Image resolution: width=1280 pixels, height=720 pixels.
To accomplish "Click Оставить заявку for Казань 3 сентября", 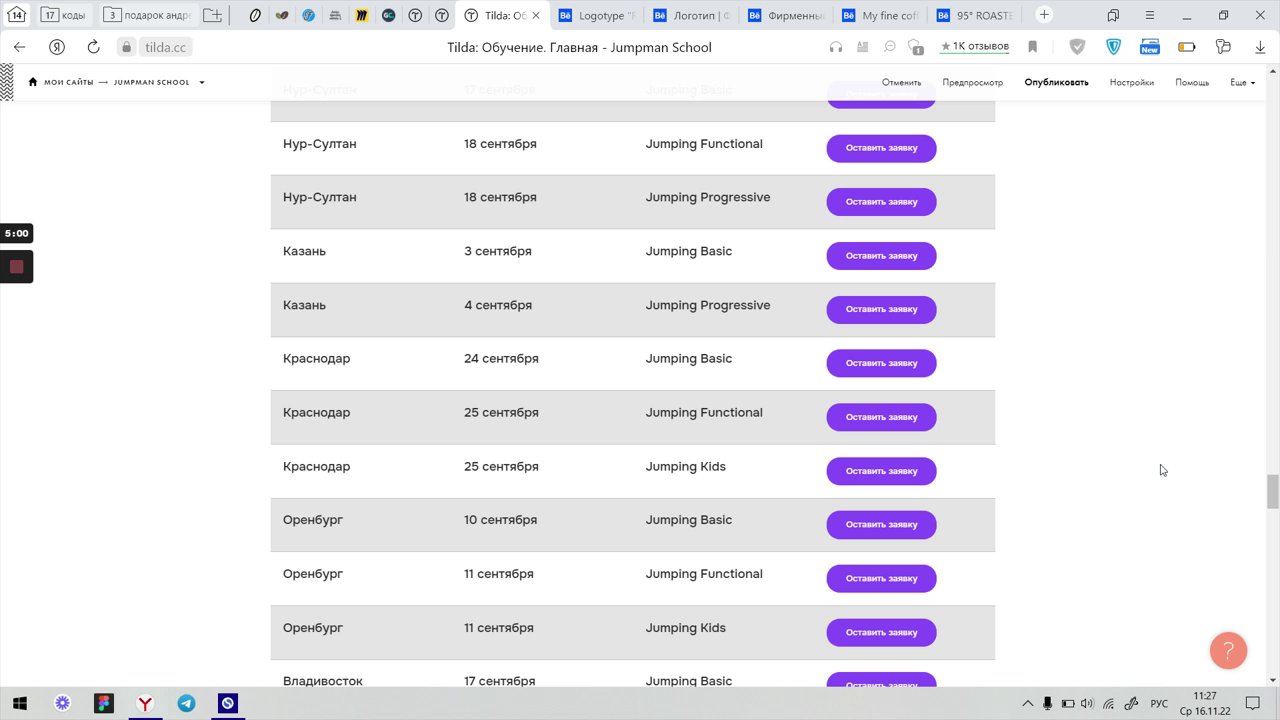I will [x=881, y=255].
